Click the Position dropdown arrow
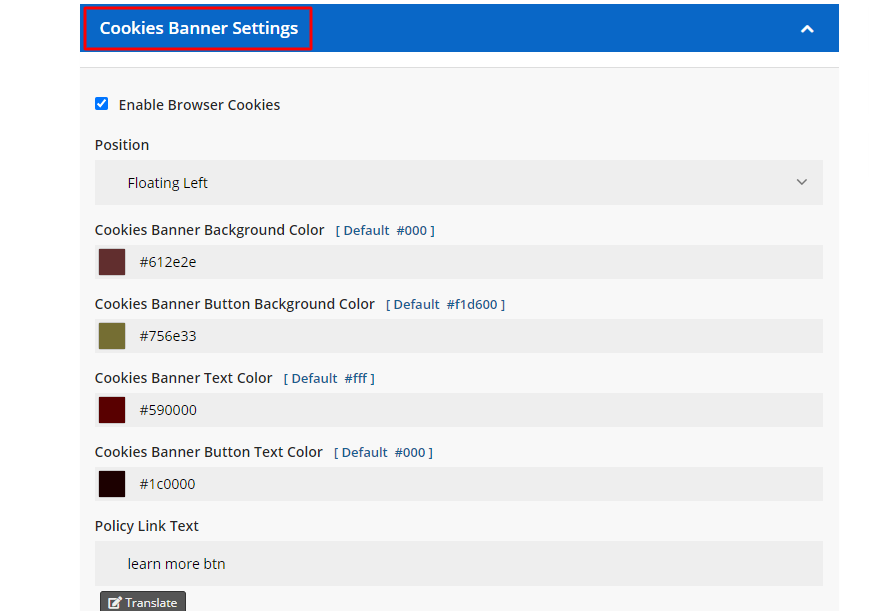 (801, 183)
